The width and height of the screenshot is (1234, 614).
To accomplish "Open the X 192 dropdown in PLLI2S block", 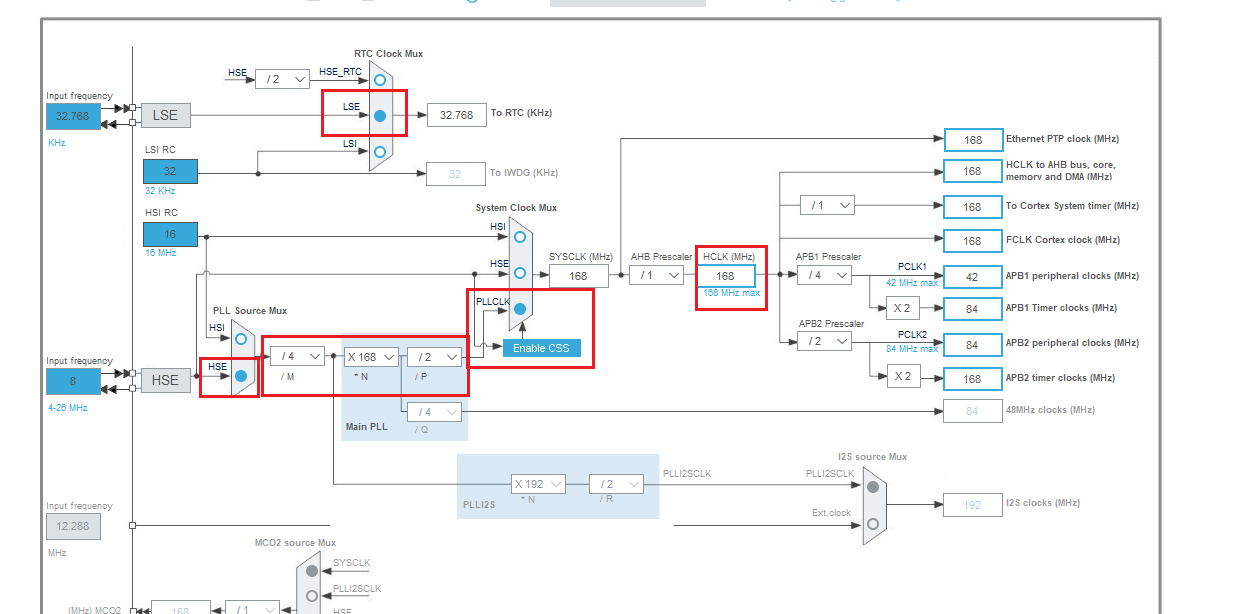I will point(538,483).
